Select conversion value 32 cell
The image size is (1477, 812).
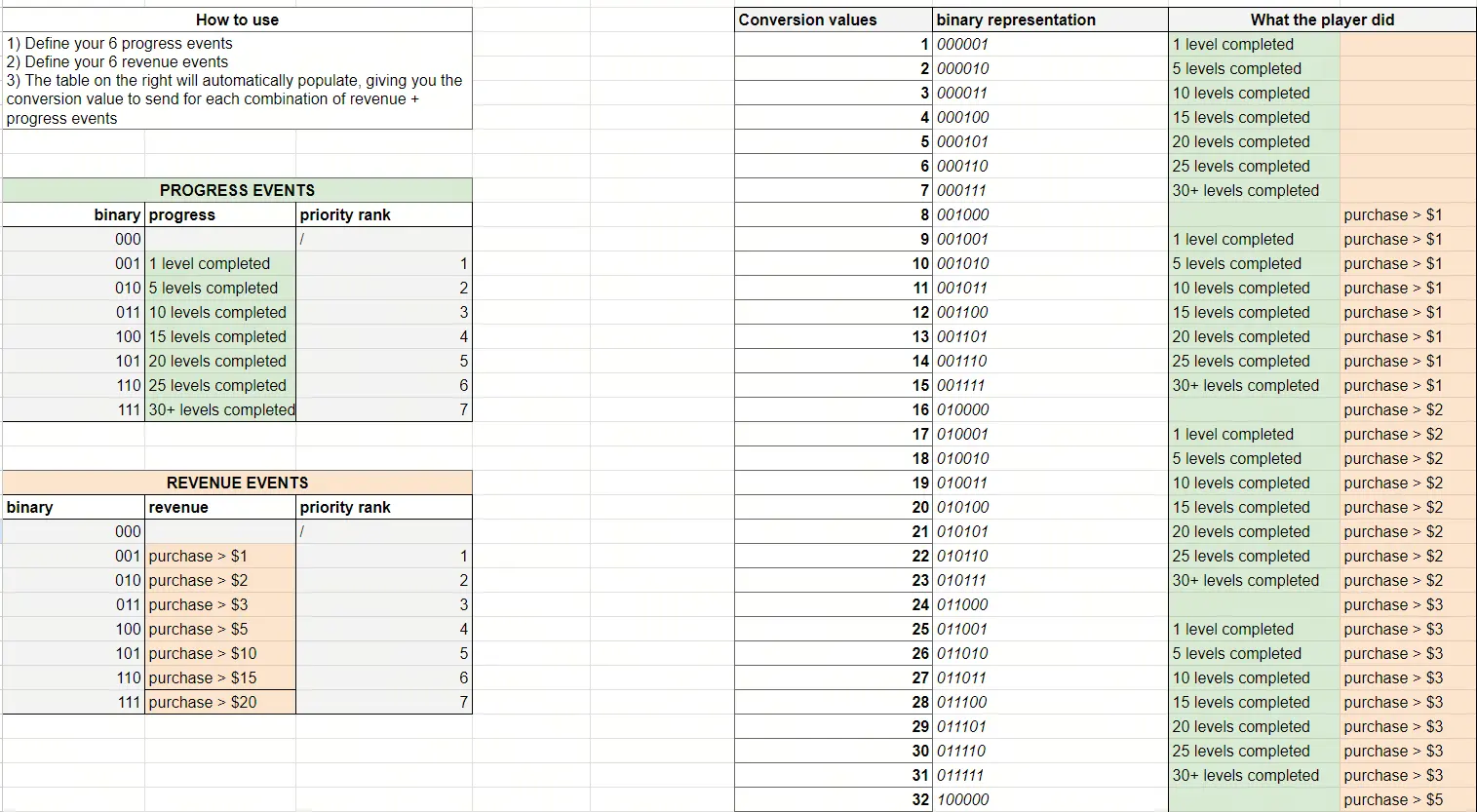(x=833, y=799)
